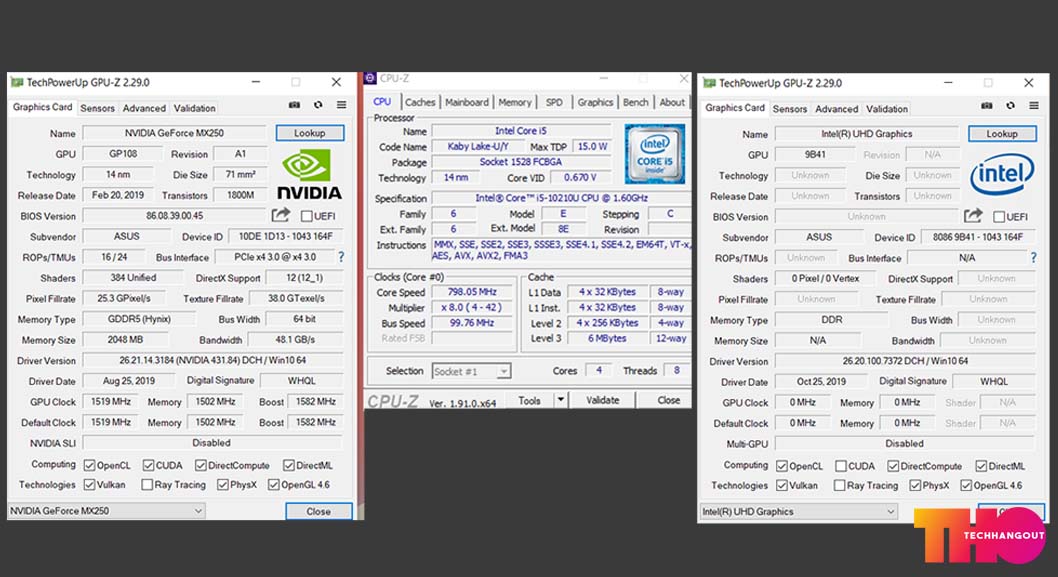1058x577 pixels.
Task: Toggle OpenGL 4.6 checkbox in NVIDIA GPU-Z window
Action: [x=273, y=485]
